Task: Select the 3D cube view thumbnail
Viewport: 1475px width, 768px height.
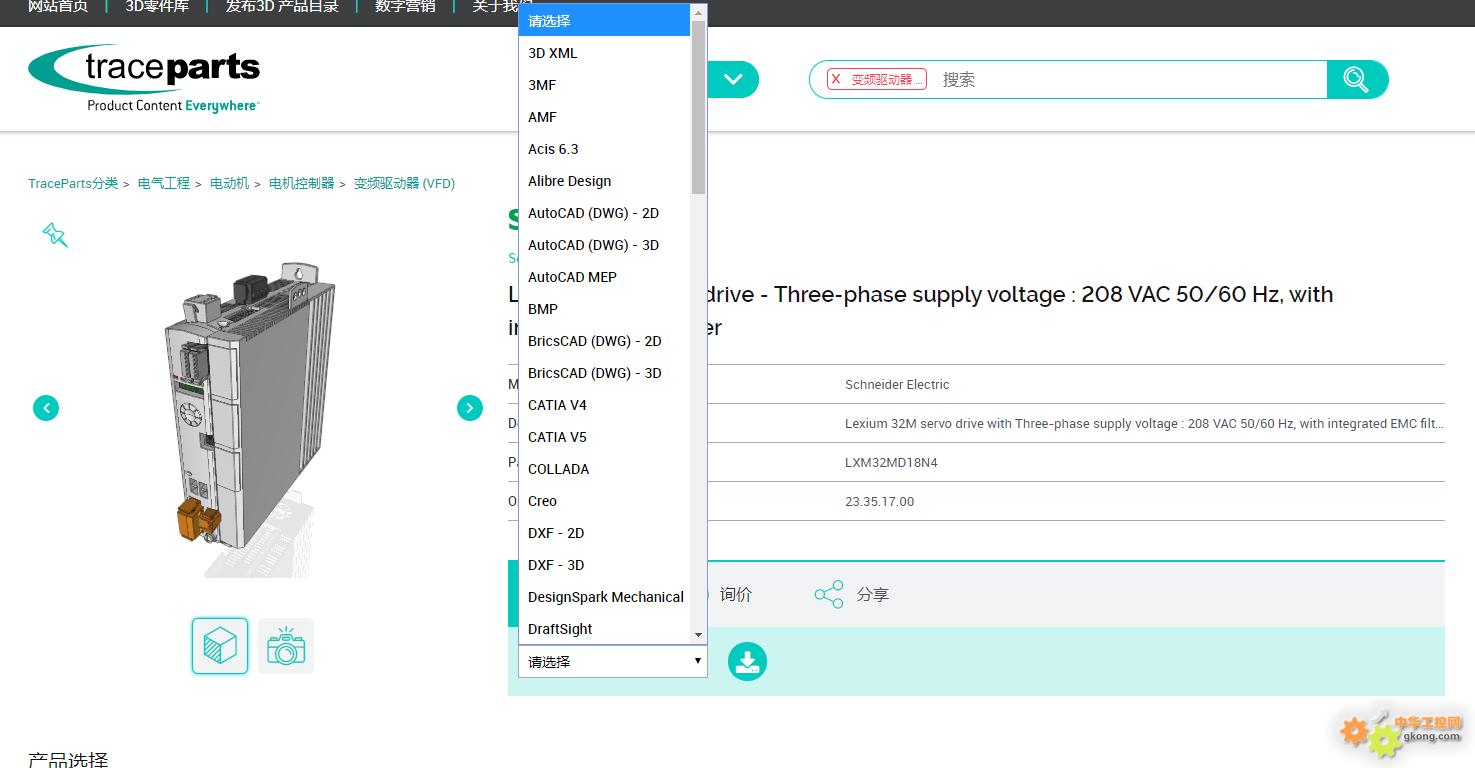Action: tap(220, 646)
